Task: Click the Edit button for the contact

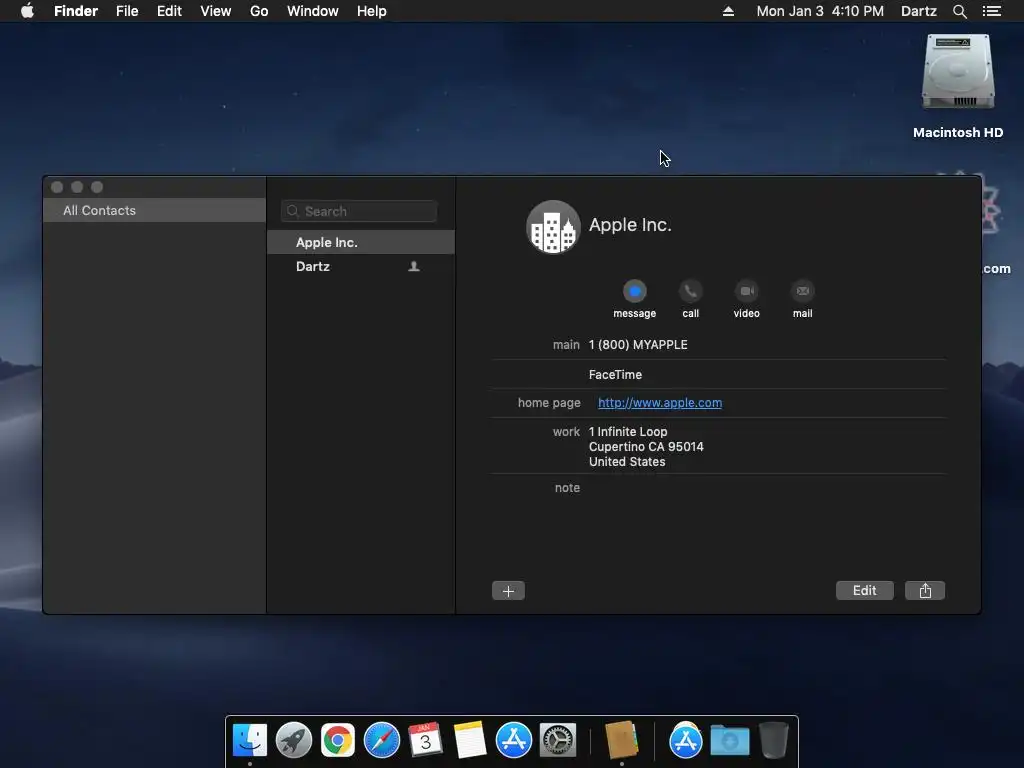Action: click(x=865, y=590)
